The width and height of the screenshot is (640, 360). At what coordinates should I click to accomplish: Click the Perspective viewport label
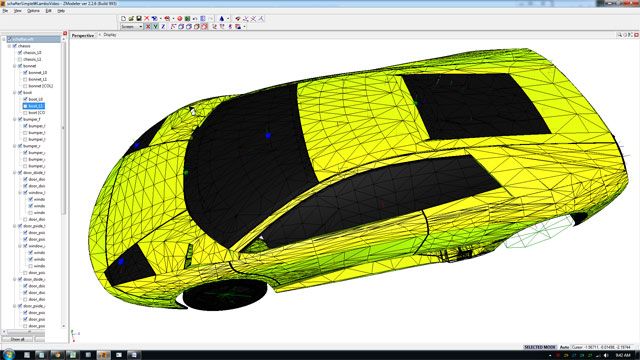pyautogui.click(x=83, y=36)
